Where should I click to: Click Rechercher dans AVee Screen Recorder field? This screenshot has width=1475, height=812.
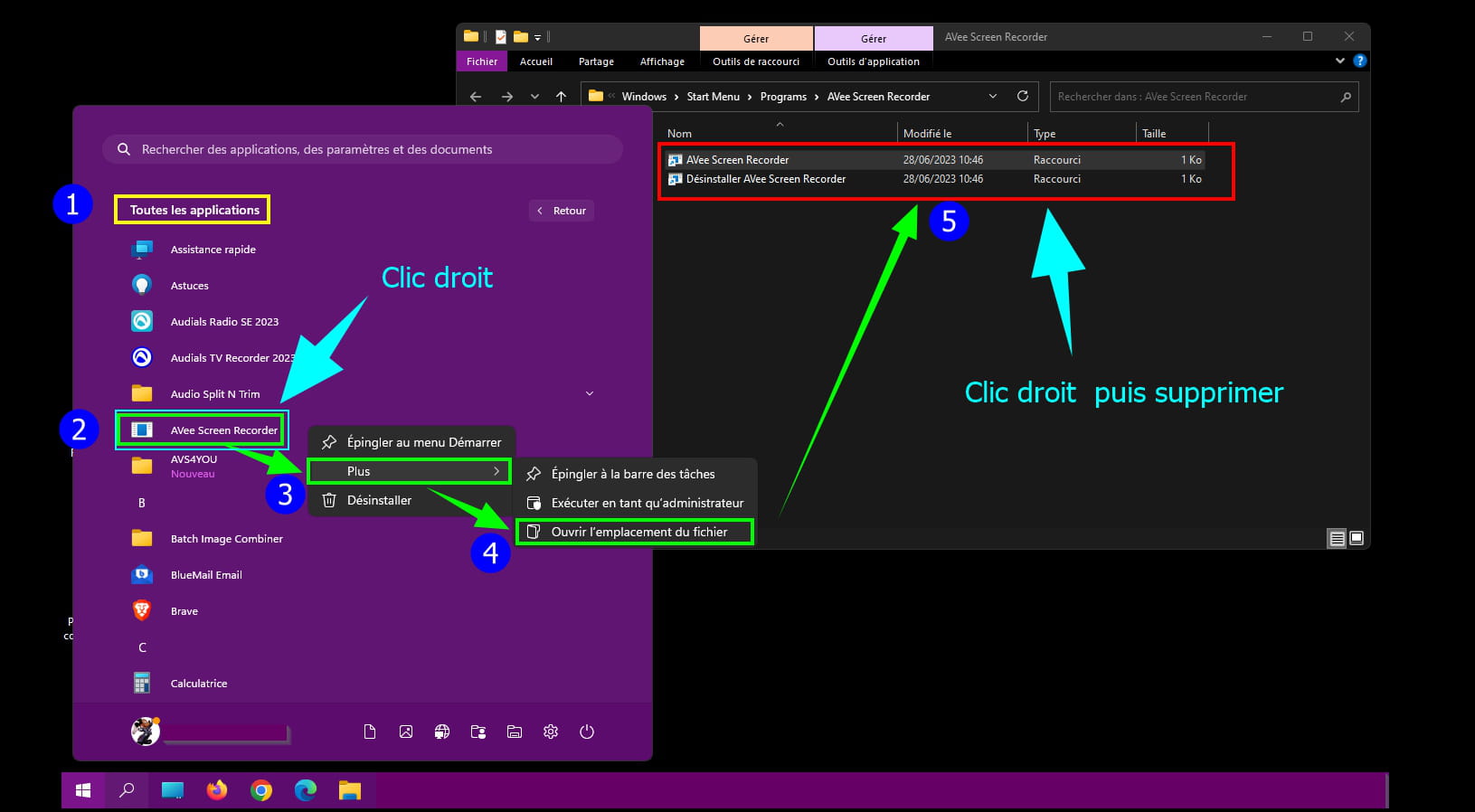click(1204, 97)
